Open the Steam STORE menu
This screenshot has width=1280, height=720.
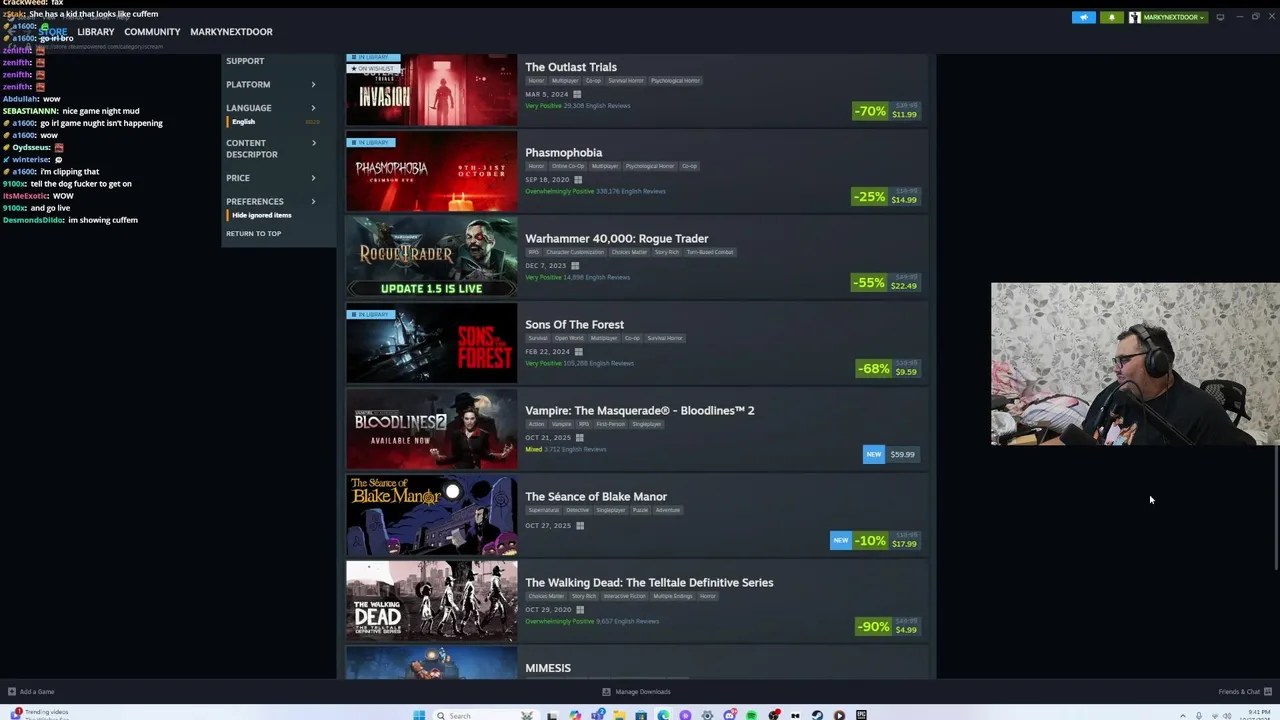(x=53, y=32)
